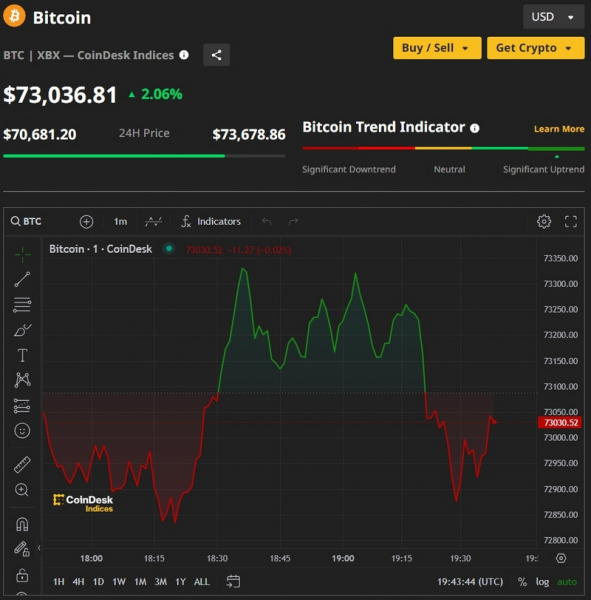Switch chart range to 1Y

point(180,582)
